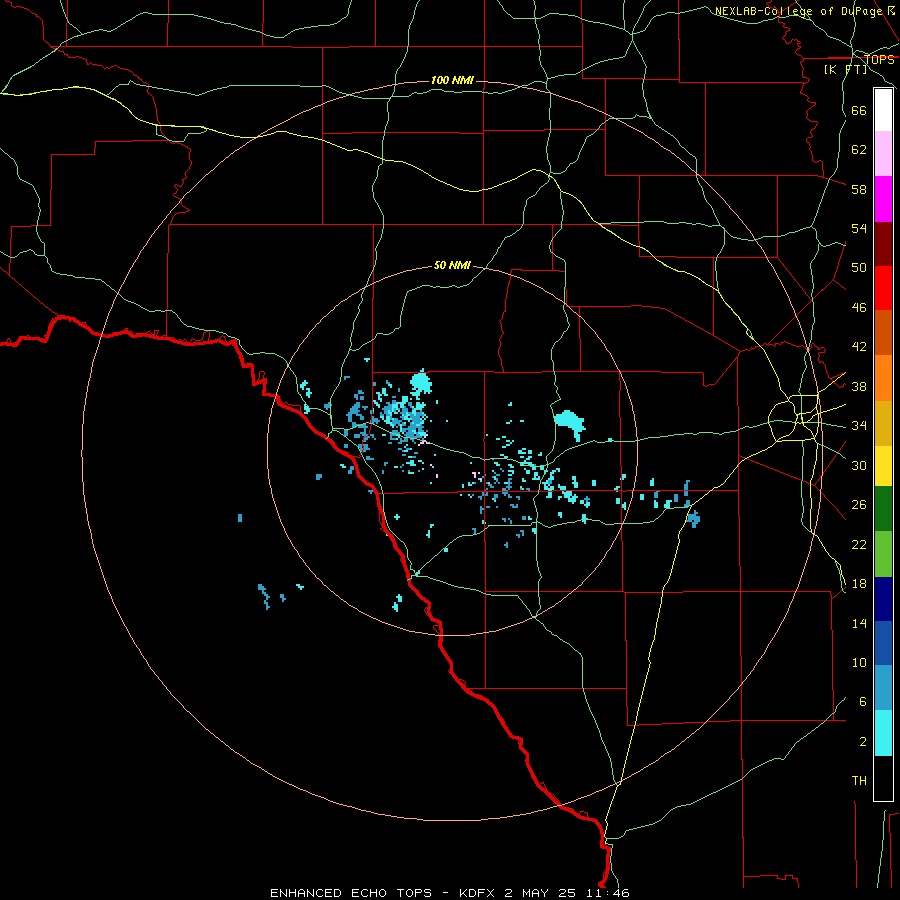
Task: Select the light green legend swatch
Action: pyautogui.click(x=883, y=554)
